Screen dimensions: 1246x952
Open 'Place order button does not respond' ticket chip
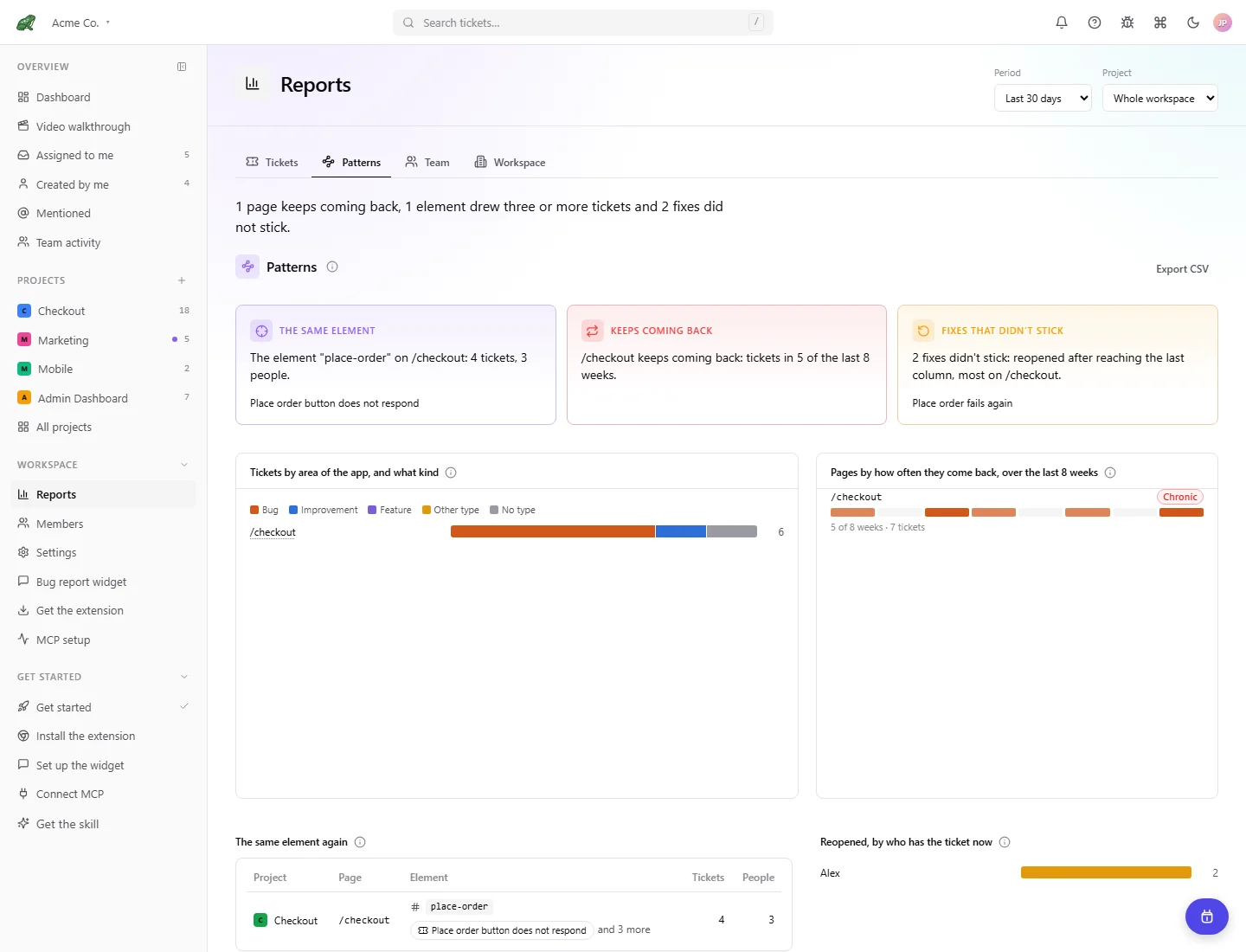pos(502,930)
